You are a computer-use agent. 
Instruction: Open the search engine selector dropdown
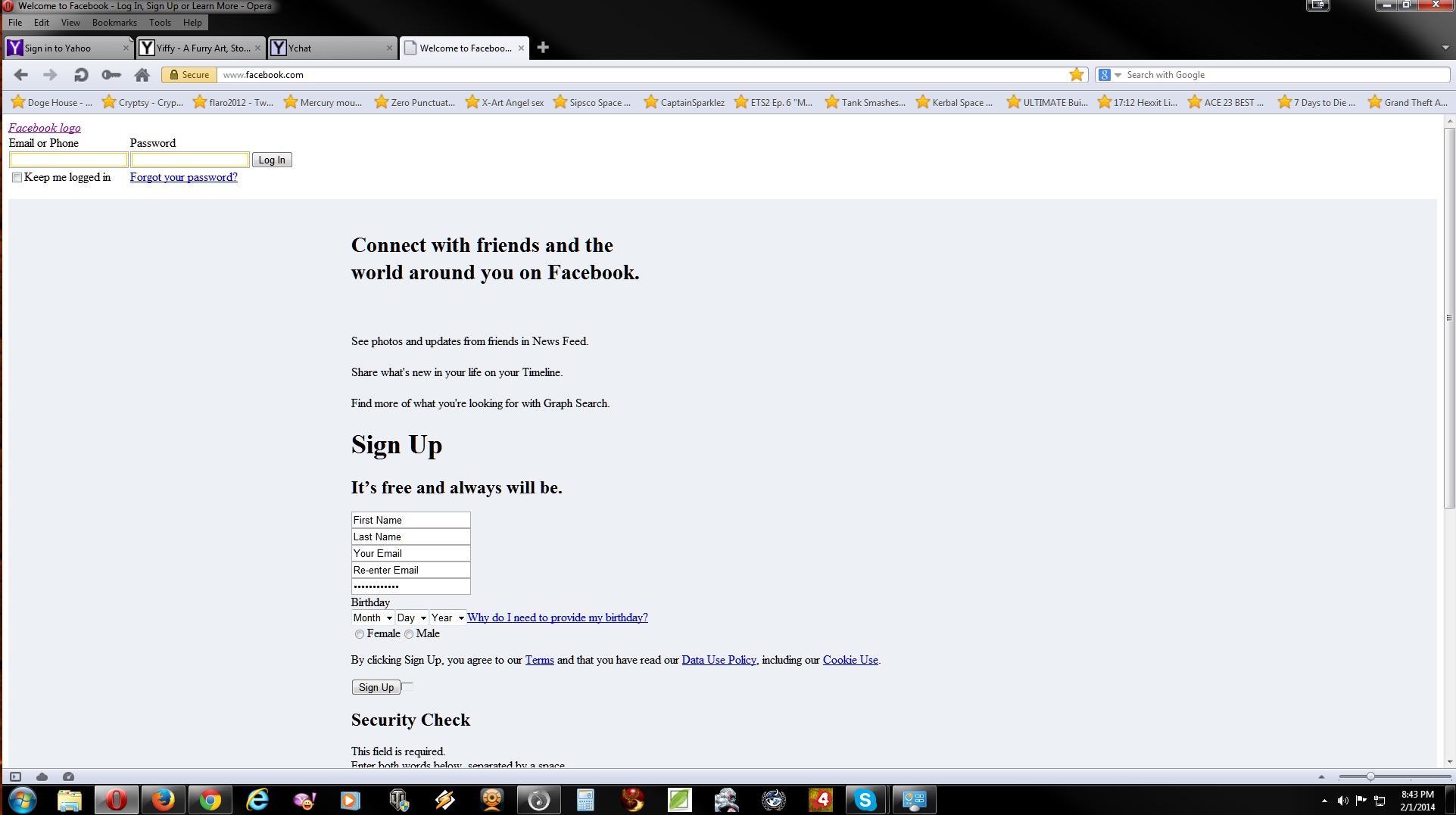[1110, 75]
